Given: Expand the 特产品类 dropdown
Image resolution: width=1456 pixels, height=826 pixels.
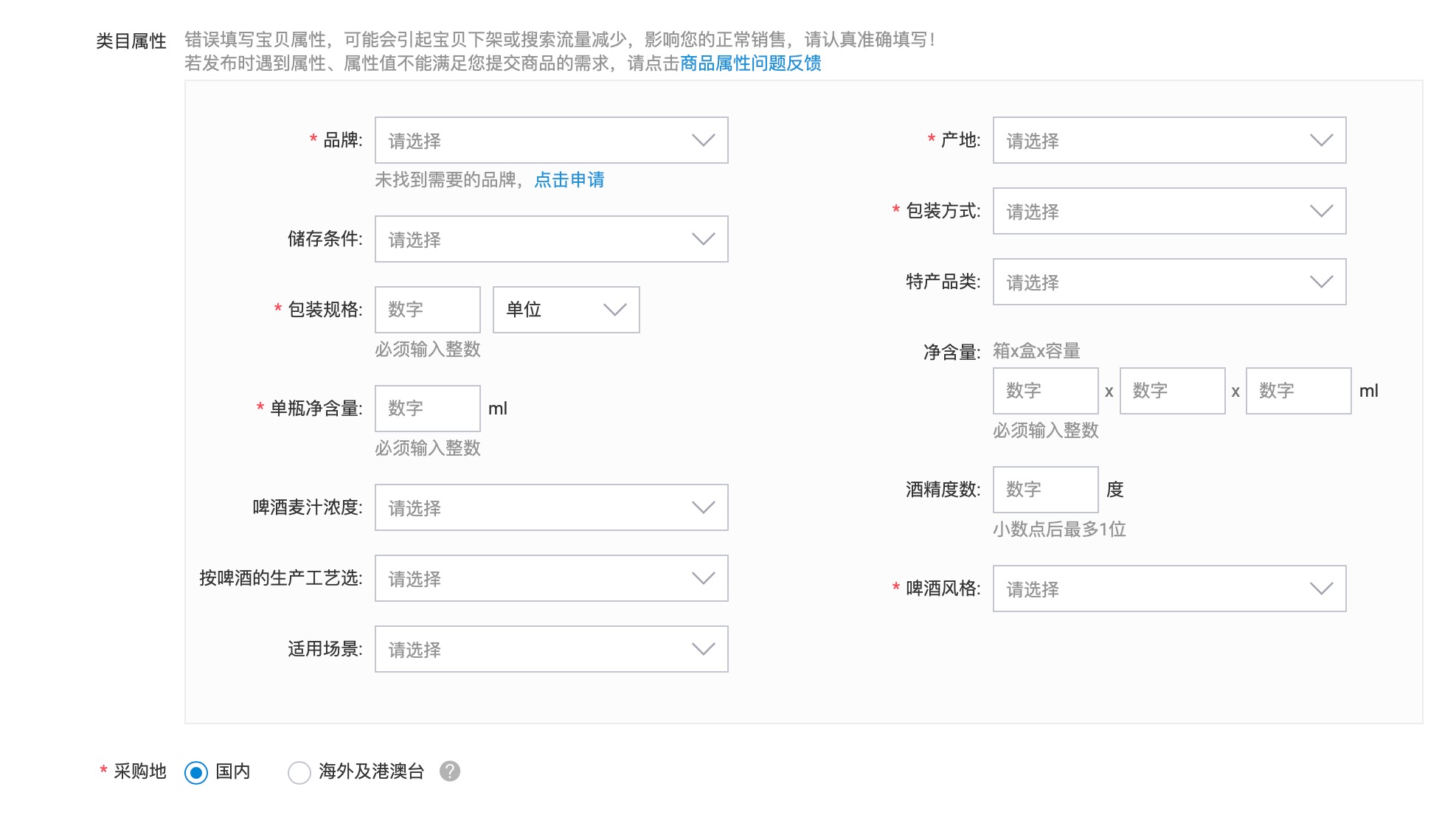Looking at the screenshot, I should [x=1169, y=282].
